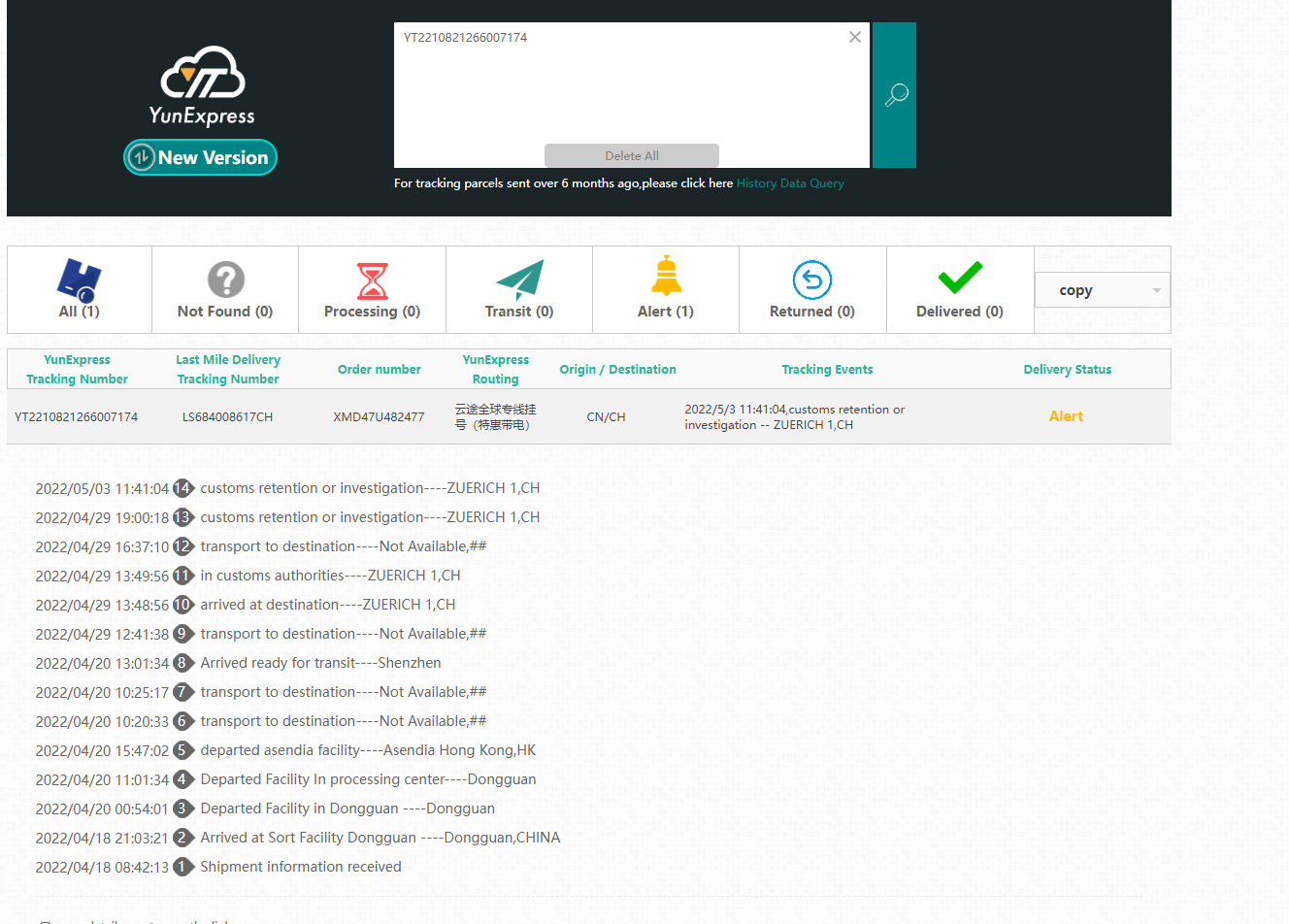The height and width of the screenshot is (924, 1289).
Task: Click inside the tracking number text box
Action: 621,87
